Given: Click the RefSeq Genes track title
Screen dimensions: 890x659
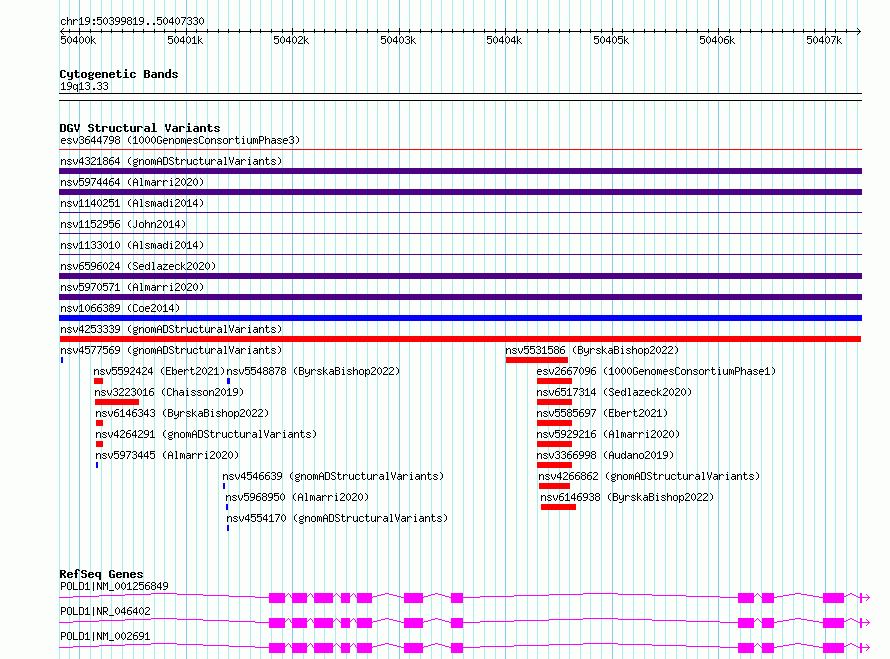Looking at the screenshot, I should pyautogui.click(x=101, y=574).
